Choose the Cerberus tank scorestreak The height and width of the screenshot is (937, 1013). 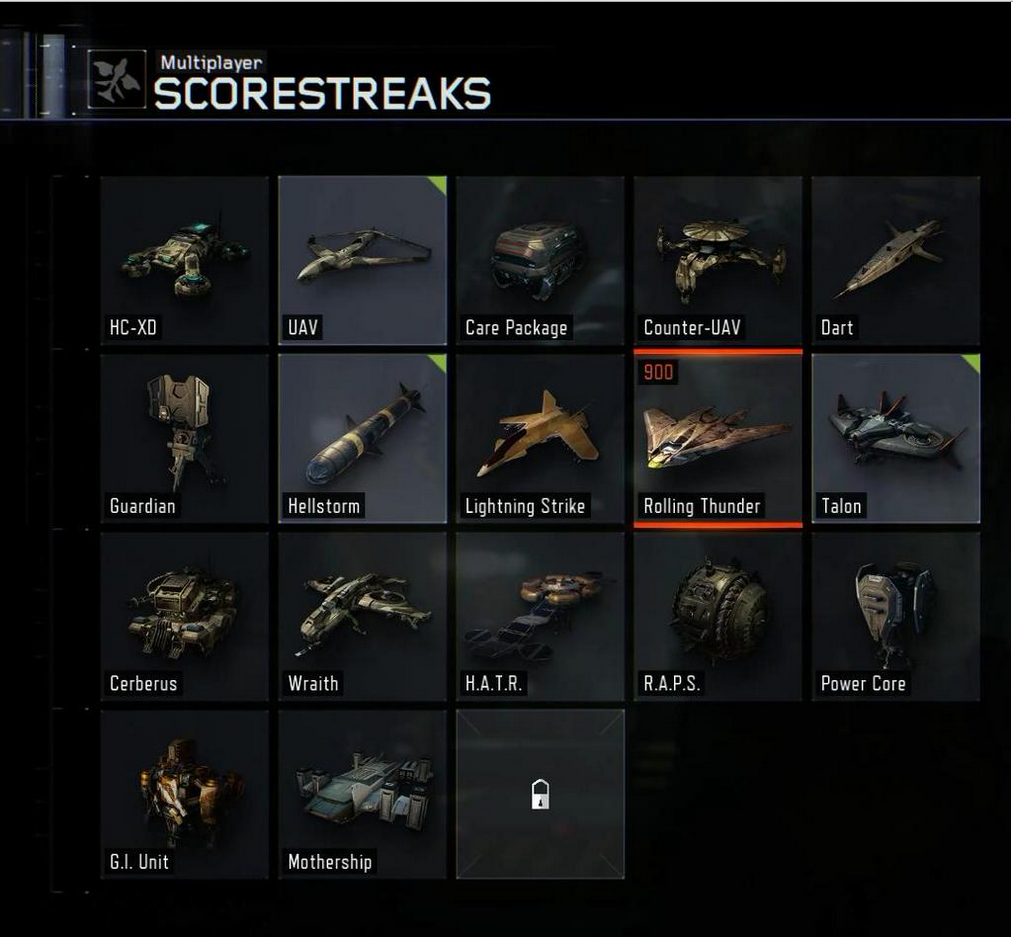pos(185,616)
